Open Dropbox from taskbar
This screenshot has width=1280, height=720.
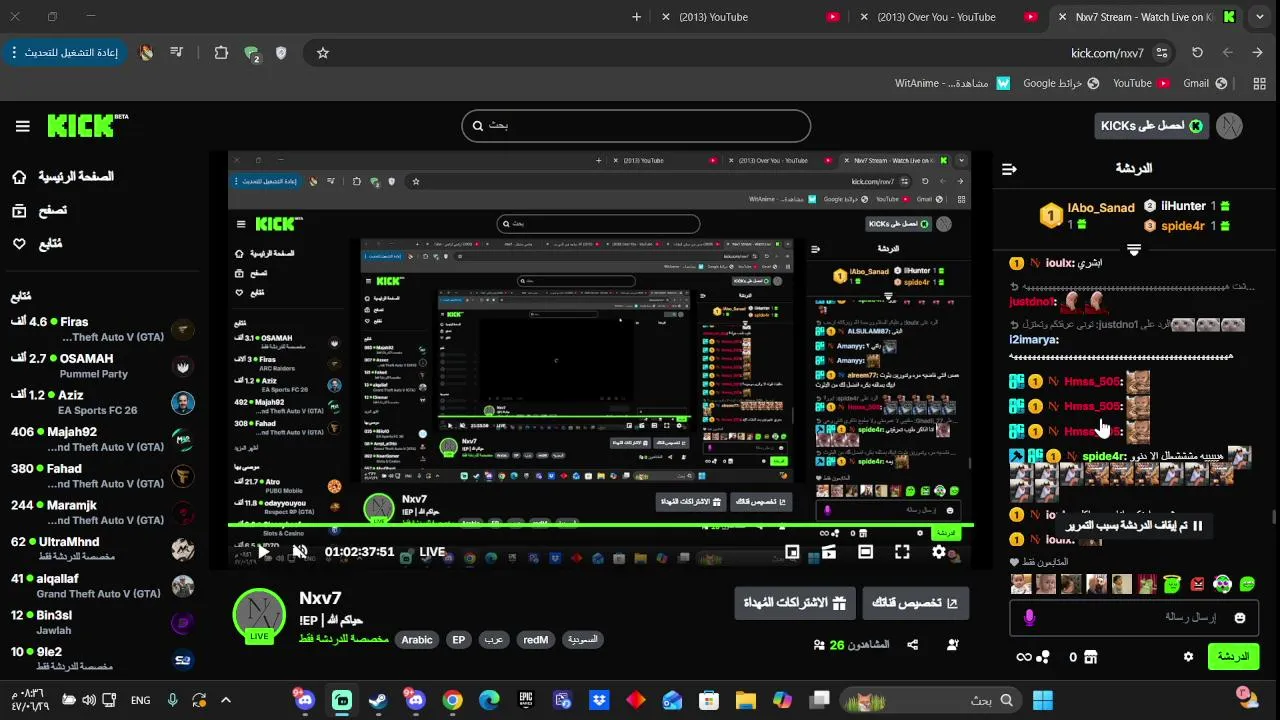(x=599, y=700)
